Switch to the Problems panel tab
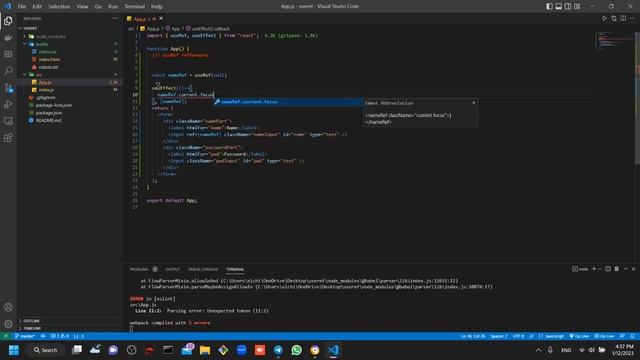This screenshot has width=640, height=360. pyautogui.click(x=139, y=269)
